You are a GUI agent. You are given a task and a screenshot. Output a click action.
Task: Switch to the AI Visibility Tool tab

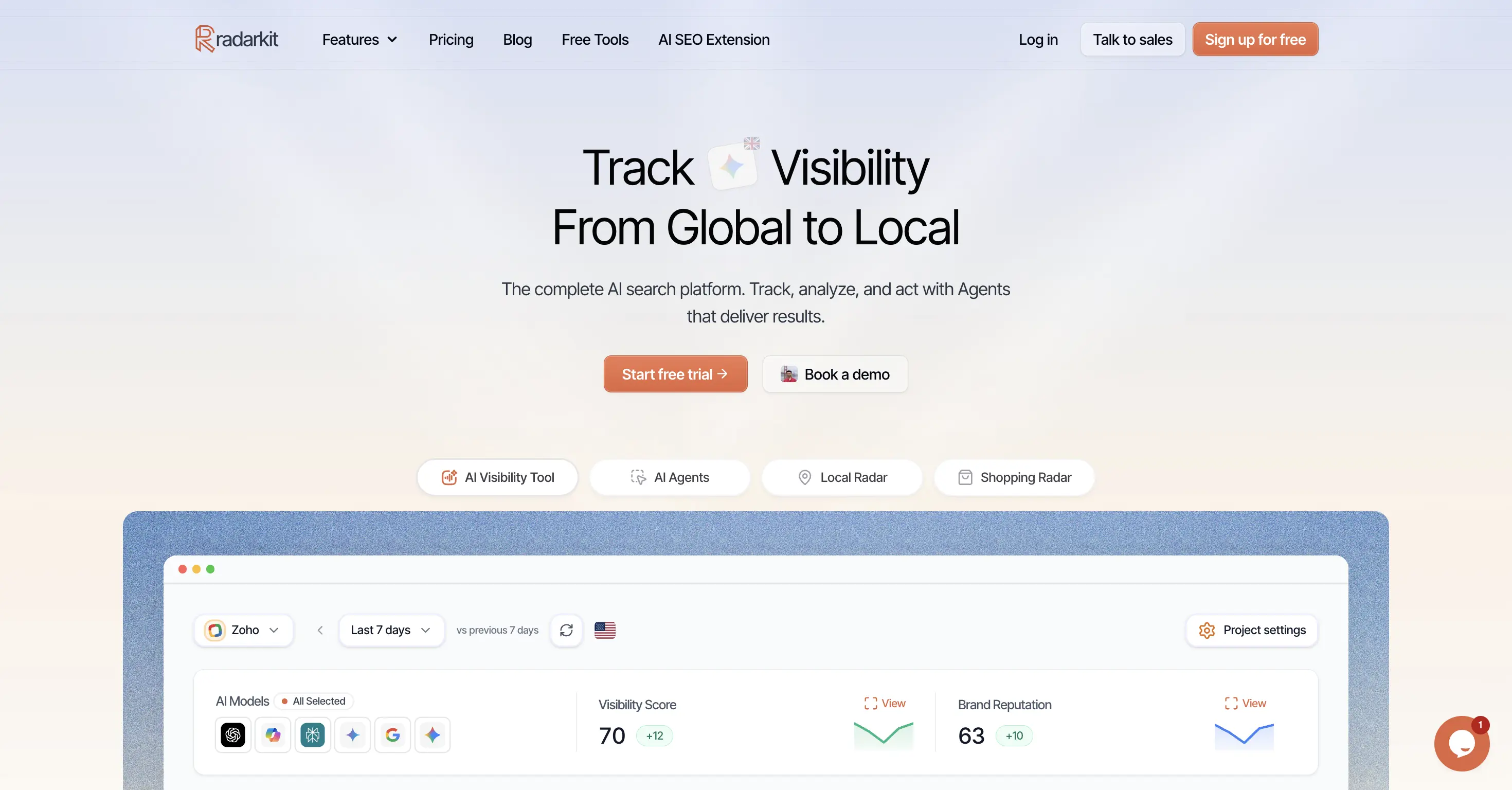[498, 478]
